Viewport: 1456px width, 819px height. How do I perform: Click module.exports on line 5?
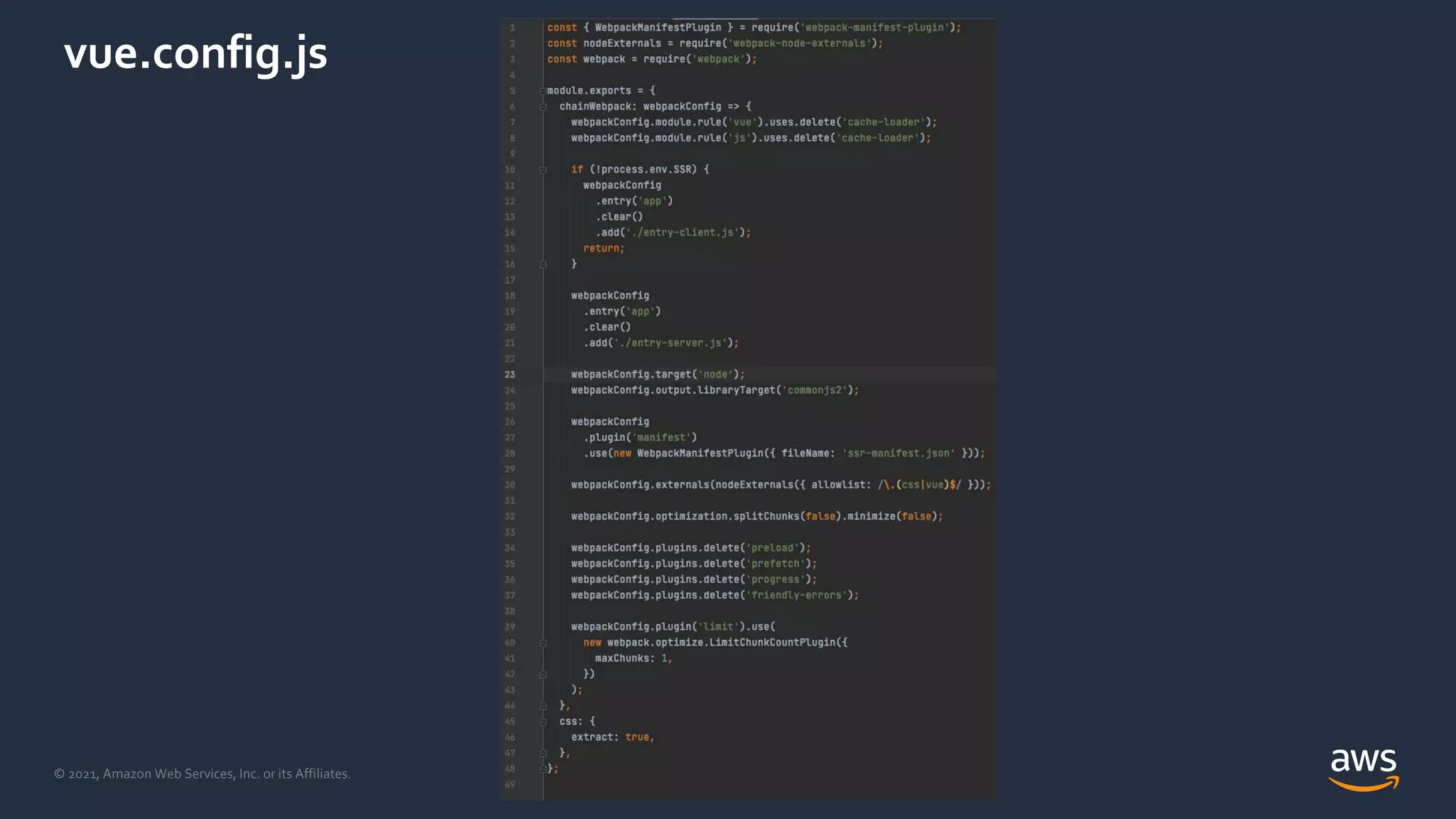pyautogui.click(x=589, y=91)
